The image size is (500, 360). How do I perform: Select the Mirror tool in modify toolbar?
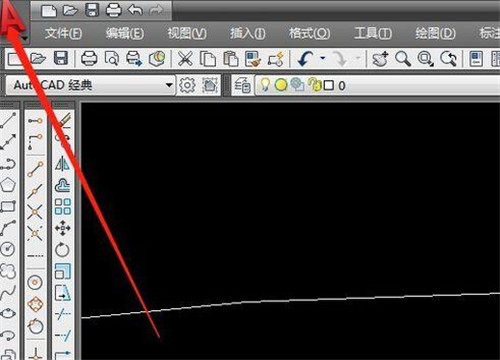point(62,164)
